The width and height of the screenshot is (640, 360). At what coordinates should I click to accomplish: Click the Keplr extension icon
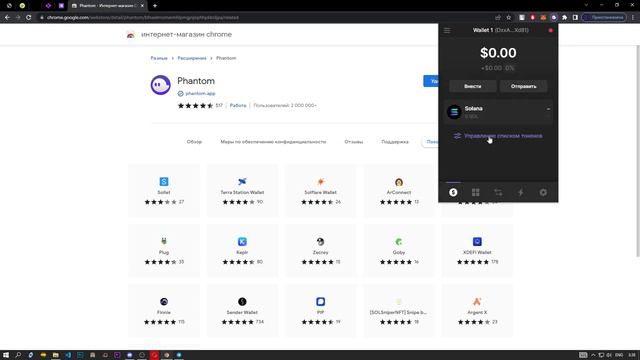(242, 241)
